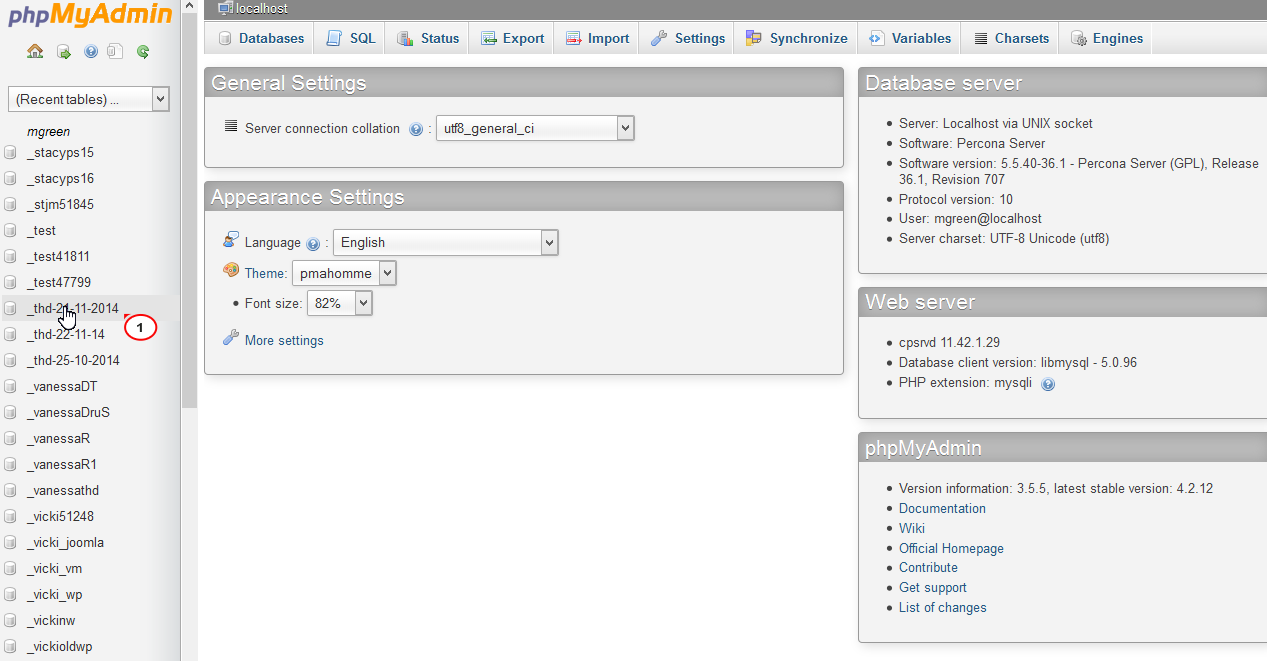
Task: Click the green reload navigation icon
Action: point(143,51)
